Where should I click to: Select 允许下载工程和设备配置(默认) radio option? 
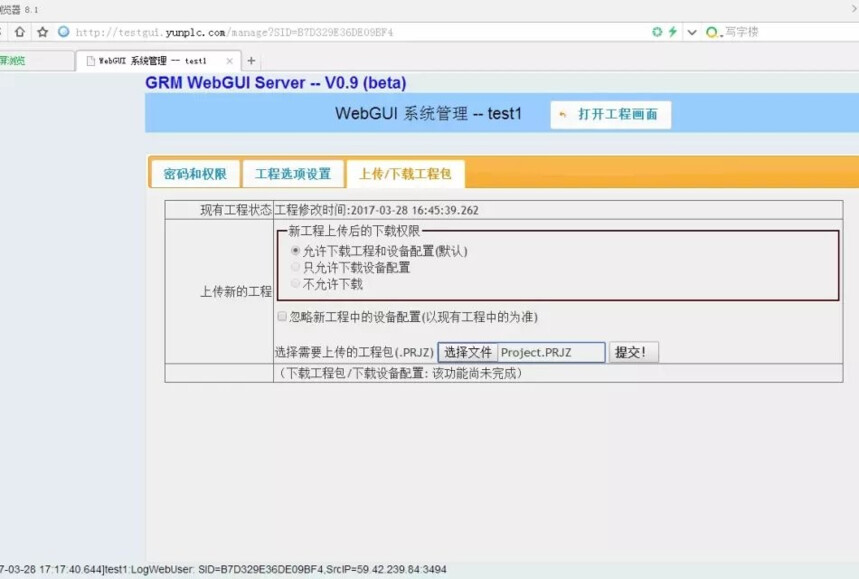click(296, 251)
